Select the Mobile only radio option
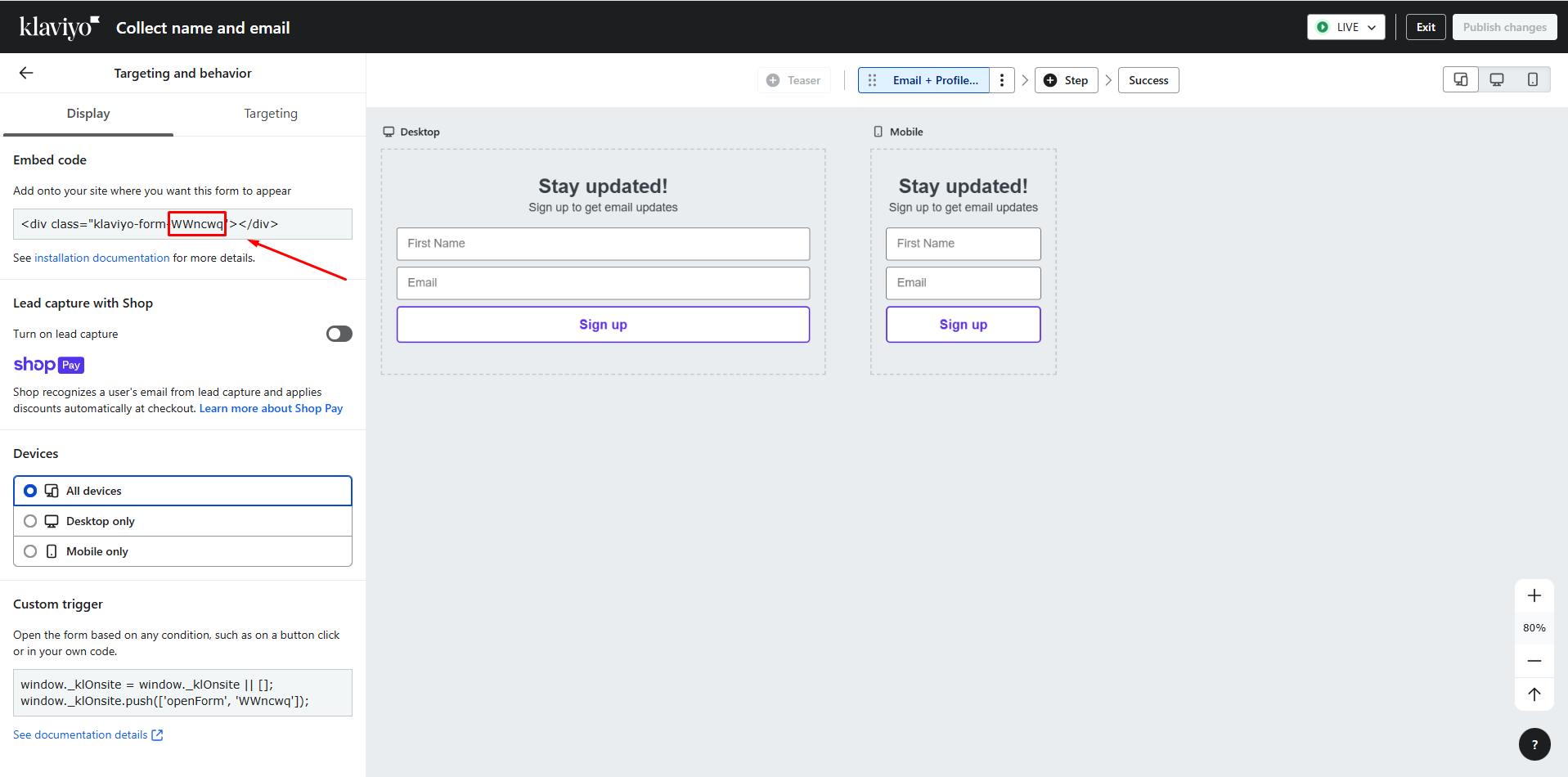The width and height of the screenshot is (1568, 777). tap(30, 551)
